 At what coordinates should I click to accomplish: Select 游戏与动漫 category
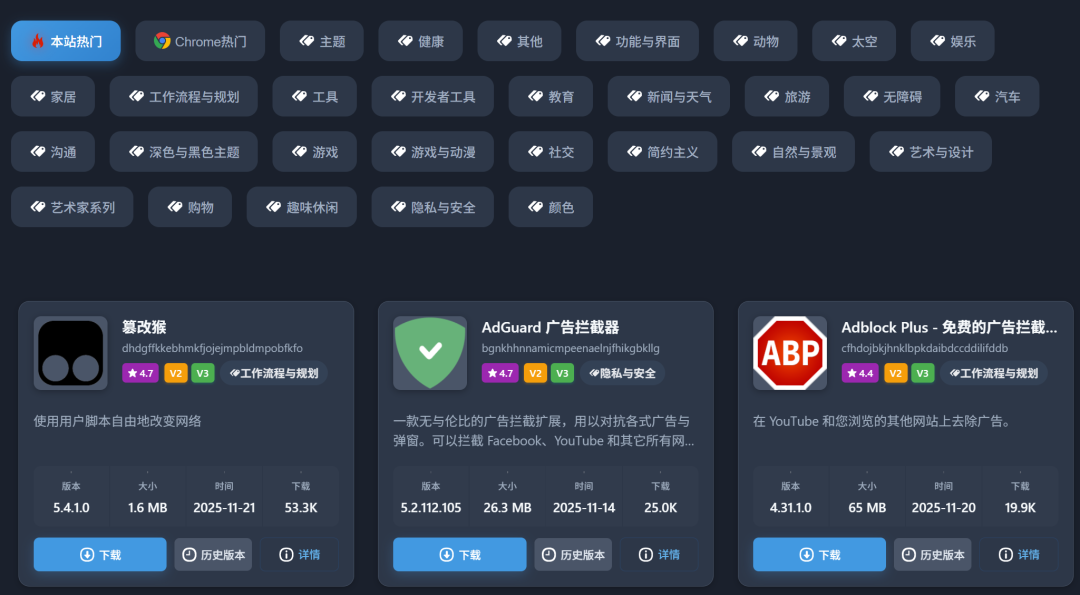(433, 152)
